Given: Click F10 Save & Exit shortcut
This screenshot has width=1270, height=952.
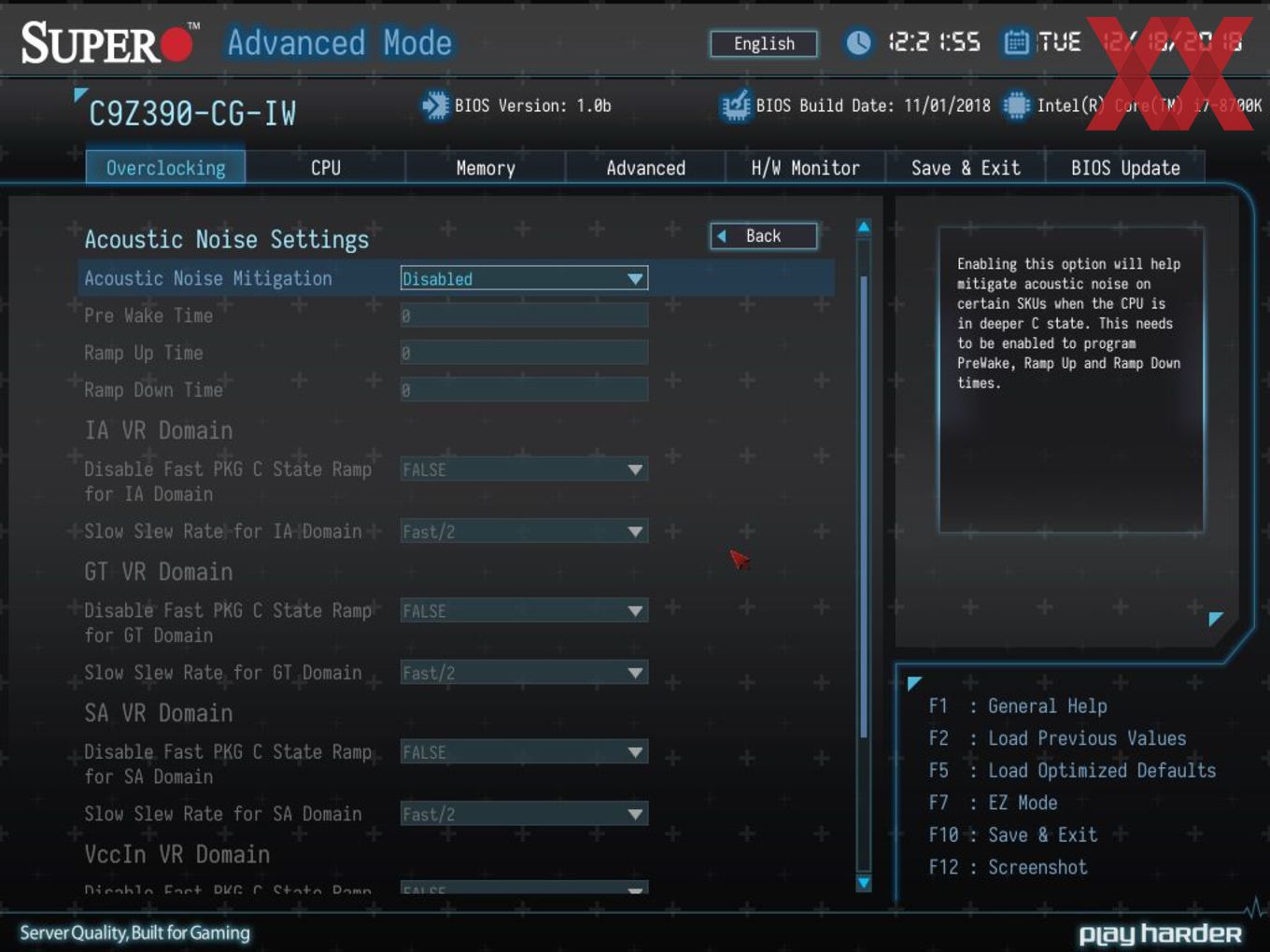Looking at the screenshot, I should pos(1012,835).
